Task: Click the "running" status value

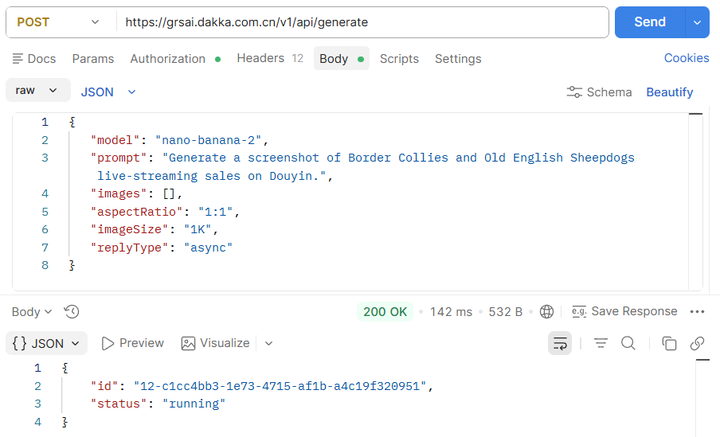Action: pos(193,403)
